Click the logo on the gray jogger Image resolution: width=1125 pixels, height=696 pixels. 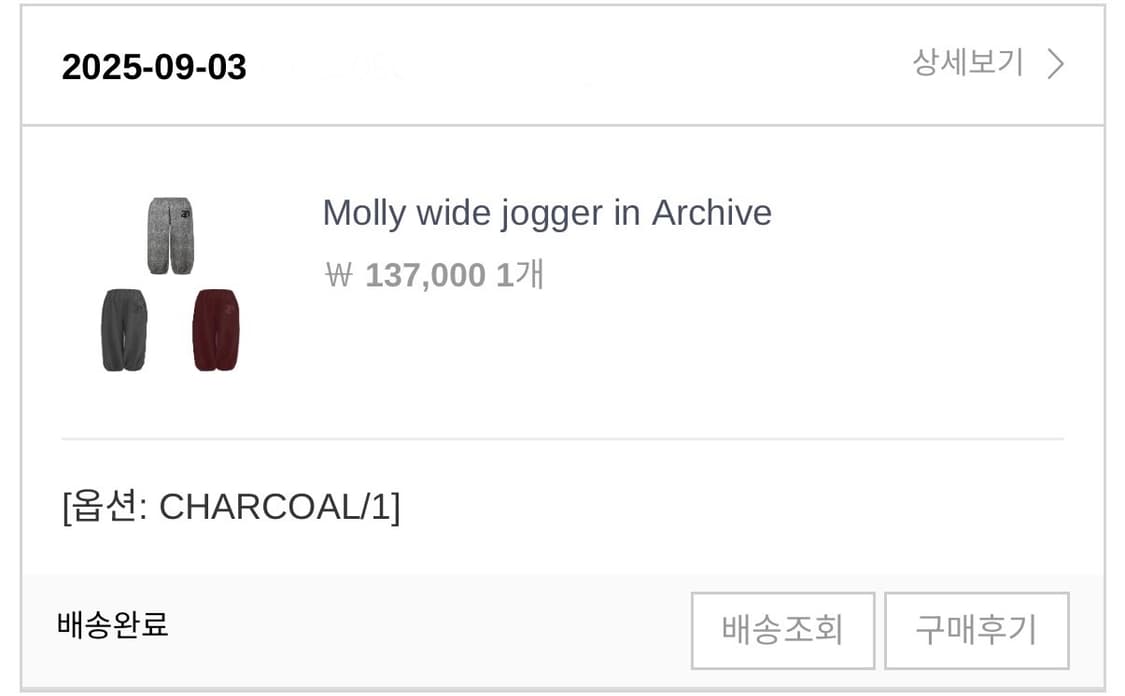pyautogui.click(x=186, y=212)
